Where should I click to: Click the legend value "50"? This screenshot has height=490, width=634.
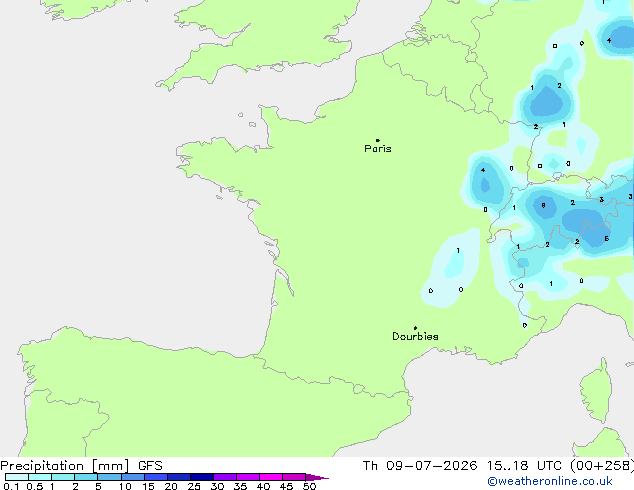(x=309, y=486)
